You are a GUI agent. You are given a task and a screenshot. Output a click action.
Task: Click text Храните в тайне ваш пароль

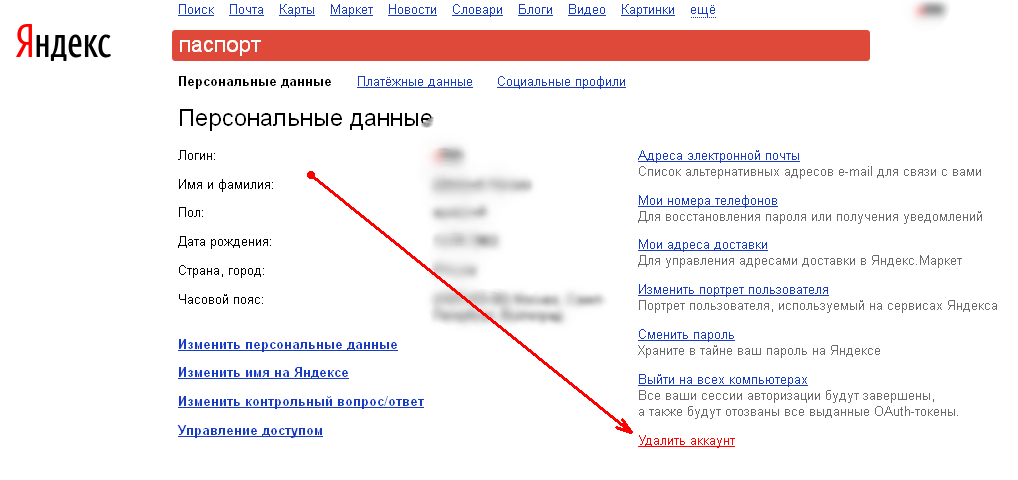tap(759, 351)
